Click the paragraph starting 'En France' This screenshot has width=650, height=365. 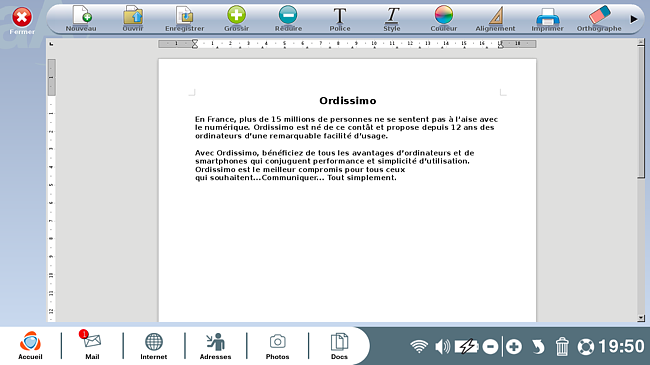click(x=347, y=127)
